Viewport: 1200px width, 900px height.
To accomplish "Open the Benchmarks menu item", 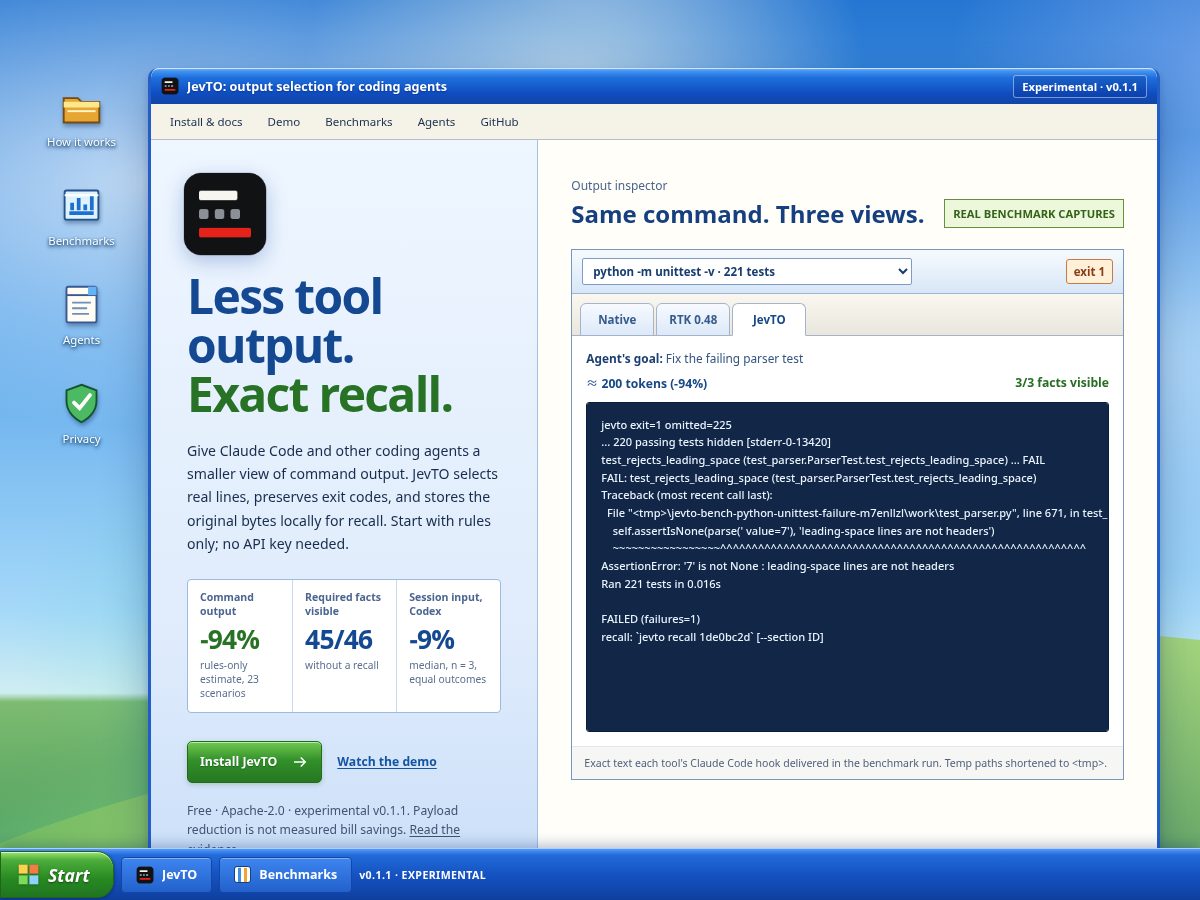I will click(x=359, y=122).
